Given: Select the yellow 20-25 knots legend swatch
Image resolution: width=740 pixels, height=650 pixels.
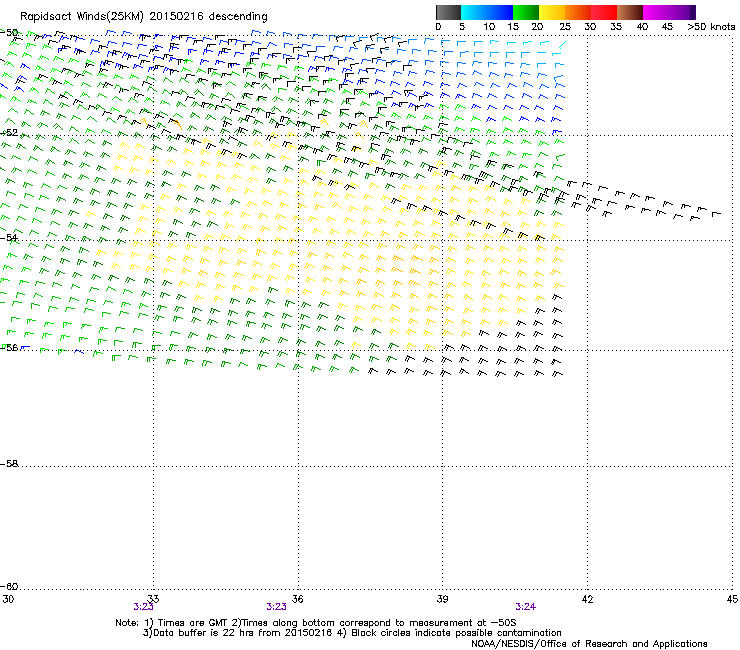Looking at the screenshot, I should pos(552,12).
